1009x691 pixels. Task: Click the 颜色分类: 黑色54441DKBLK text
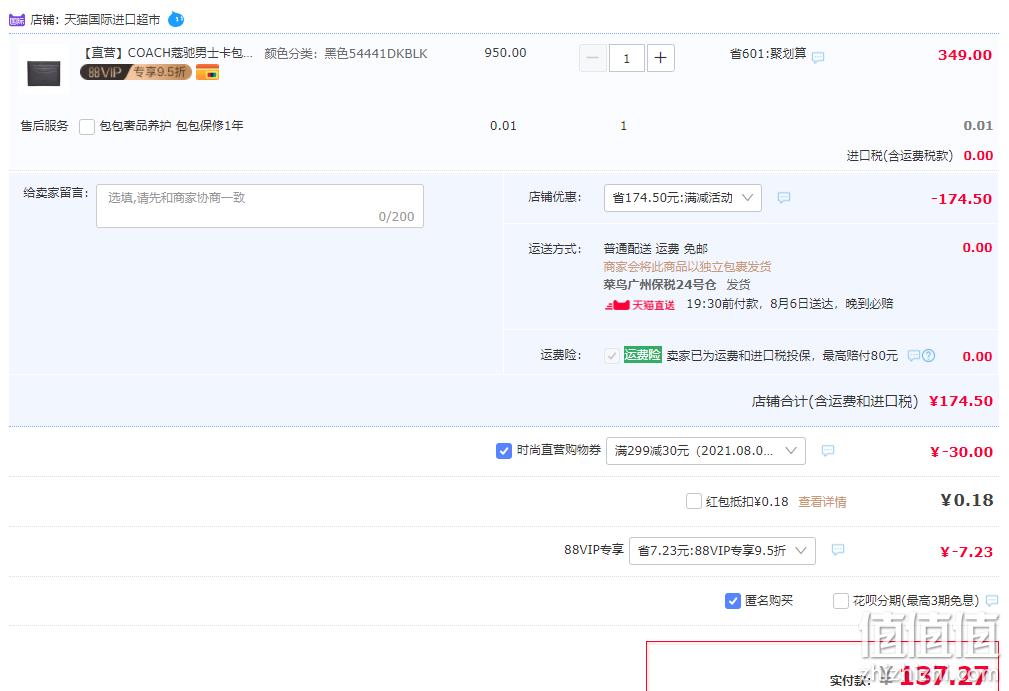346,53
